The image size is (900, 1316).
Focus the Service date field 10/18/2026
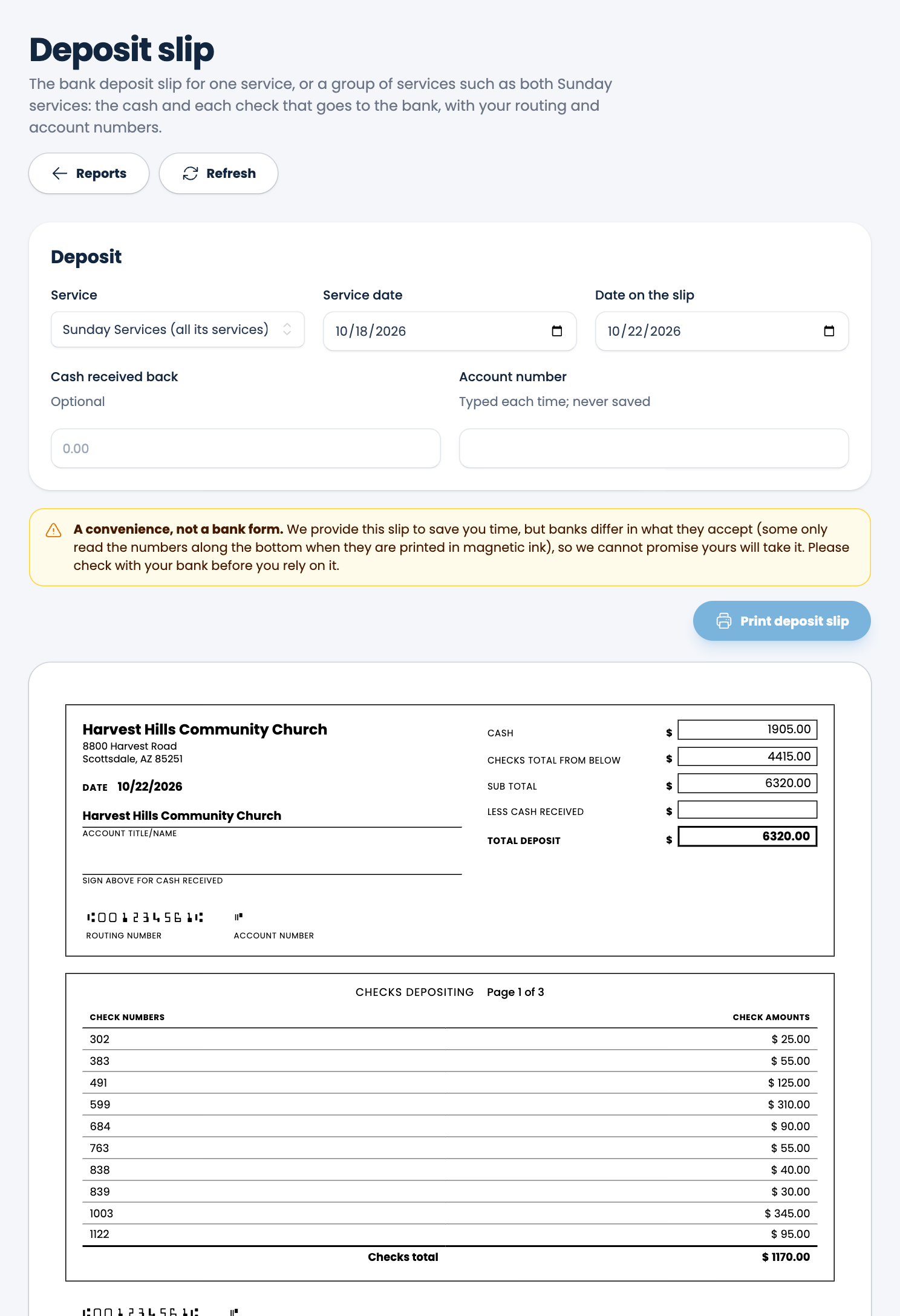(x=450, y=331)
